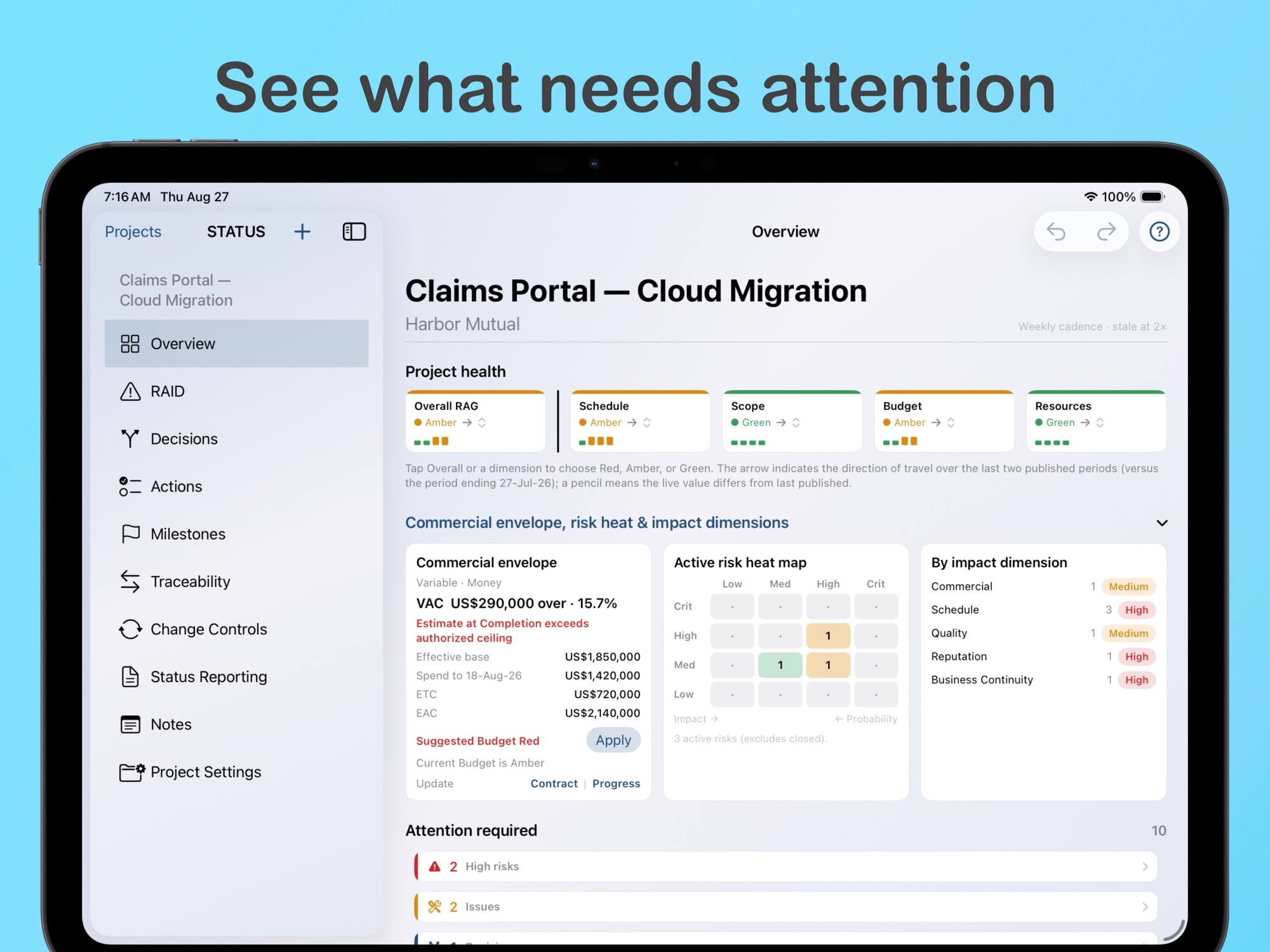1270x952 pixels.
Task: Open the Resources RAG status picker
Action: coord(1096,421)
